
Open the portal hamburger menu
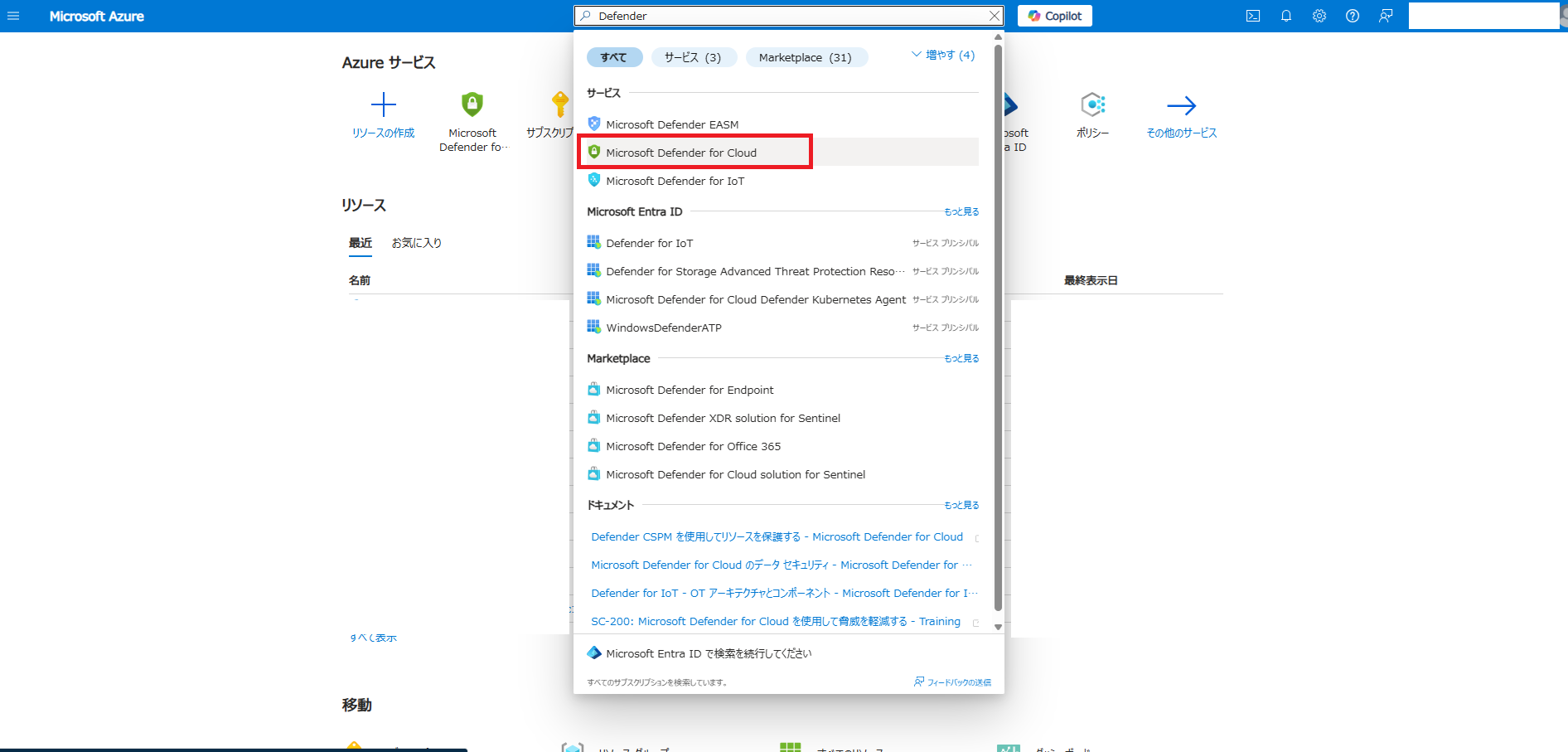[13, 16]
